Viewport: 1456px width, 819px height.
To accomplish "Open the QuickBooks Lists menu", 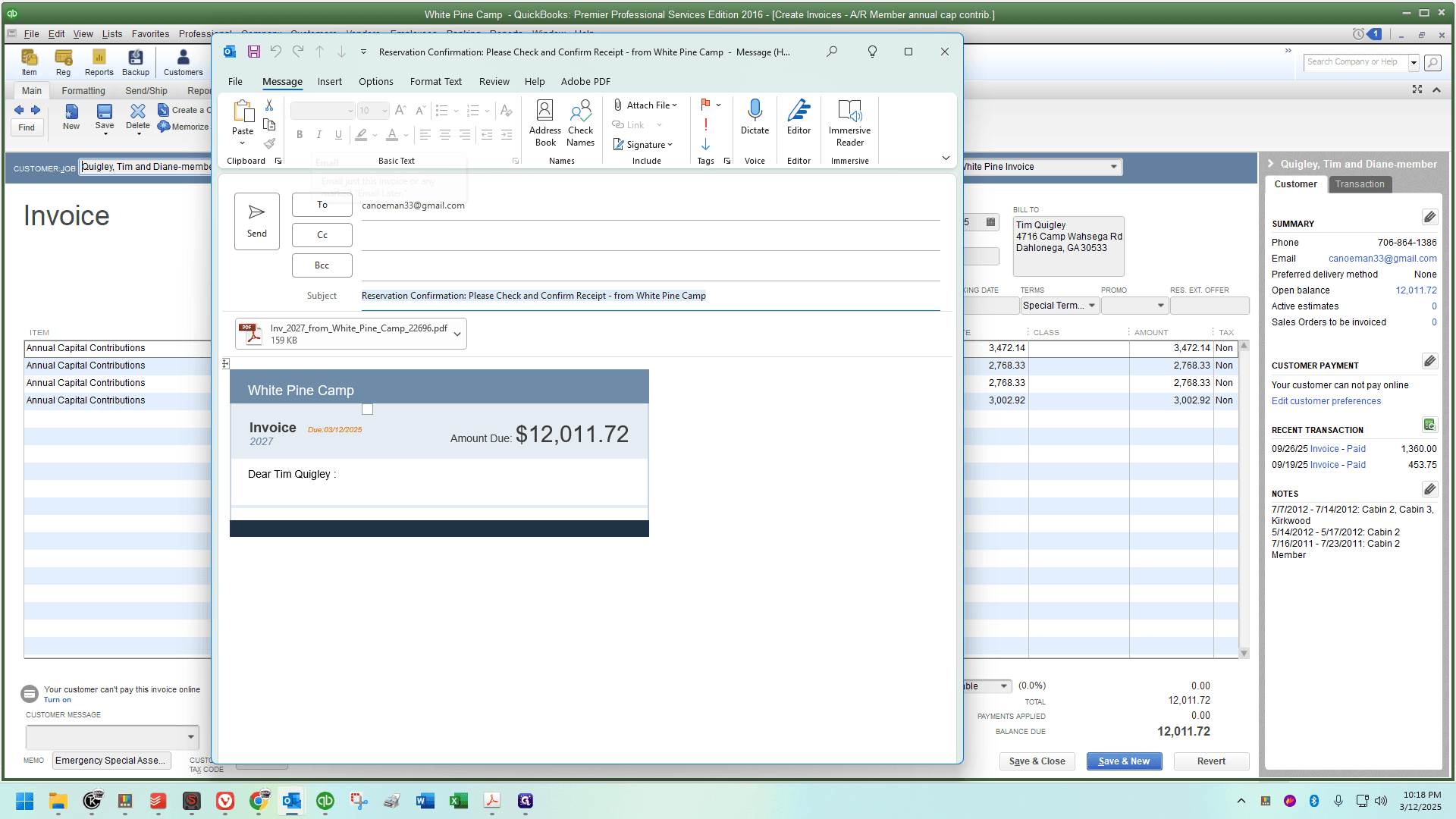I will click(112, 34).
